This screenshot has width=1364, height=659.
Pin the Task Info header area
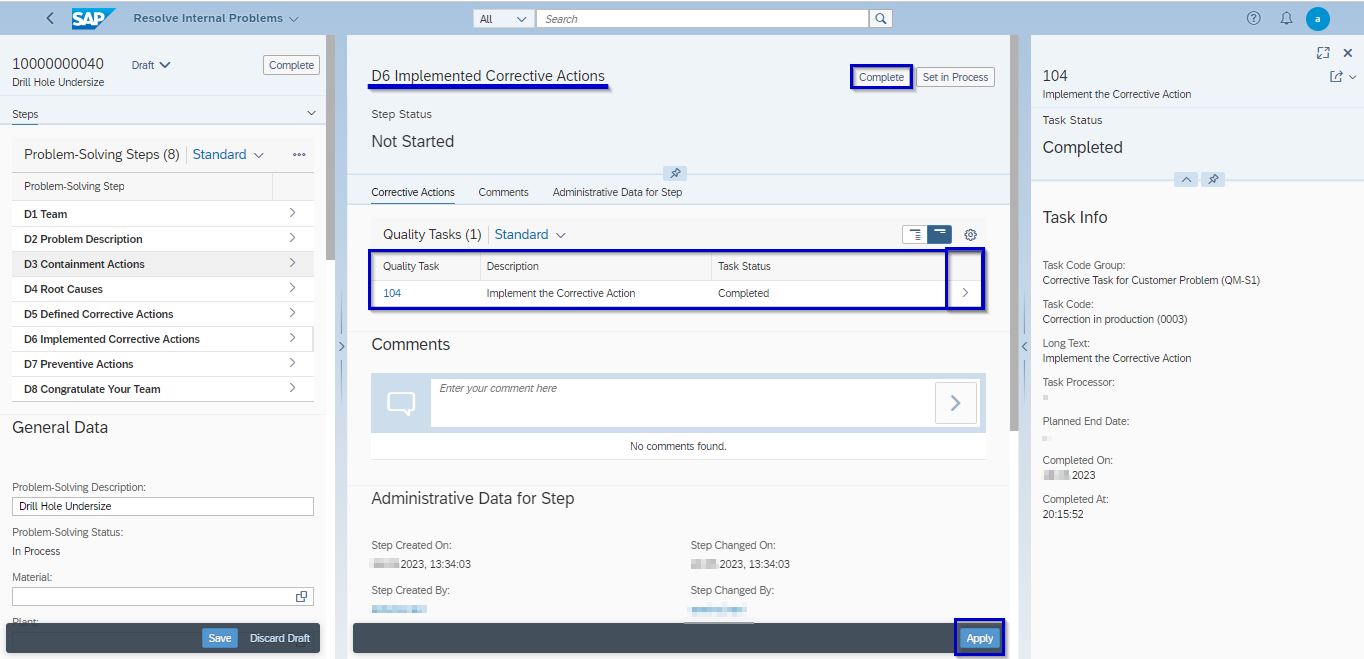click(1213, 179)
